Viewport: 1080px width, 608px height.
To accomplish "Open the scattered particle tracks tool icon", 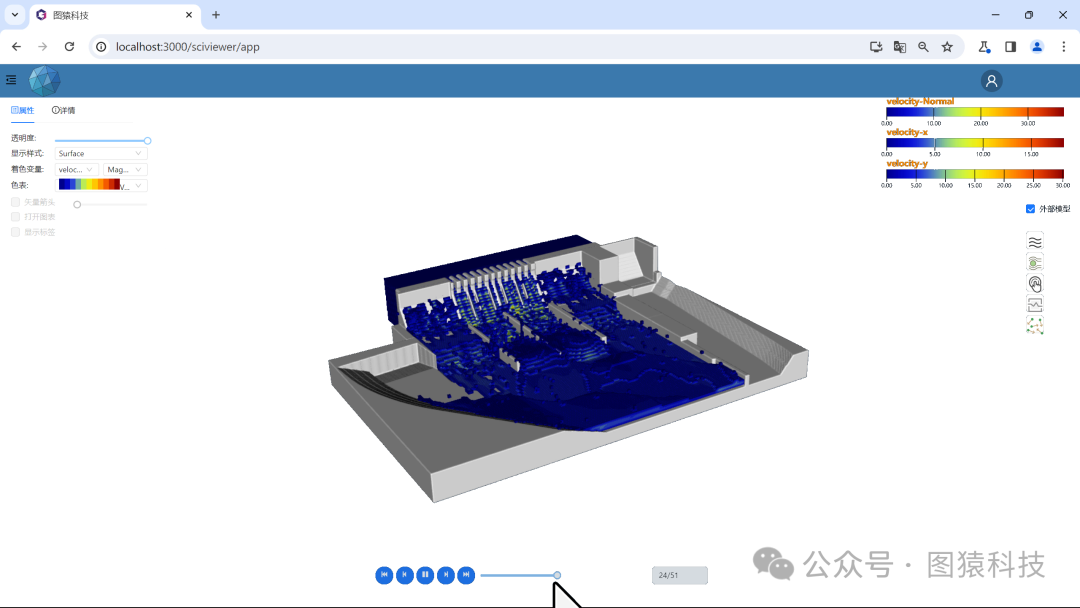I will (1035, 326).
